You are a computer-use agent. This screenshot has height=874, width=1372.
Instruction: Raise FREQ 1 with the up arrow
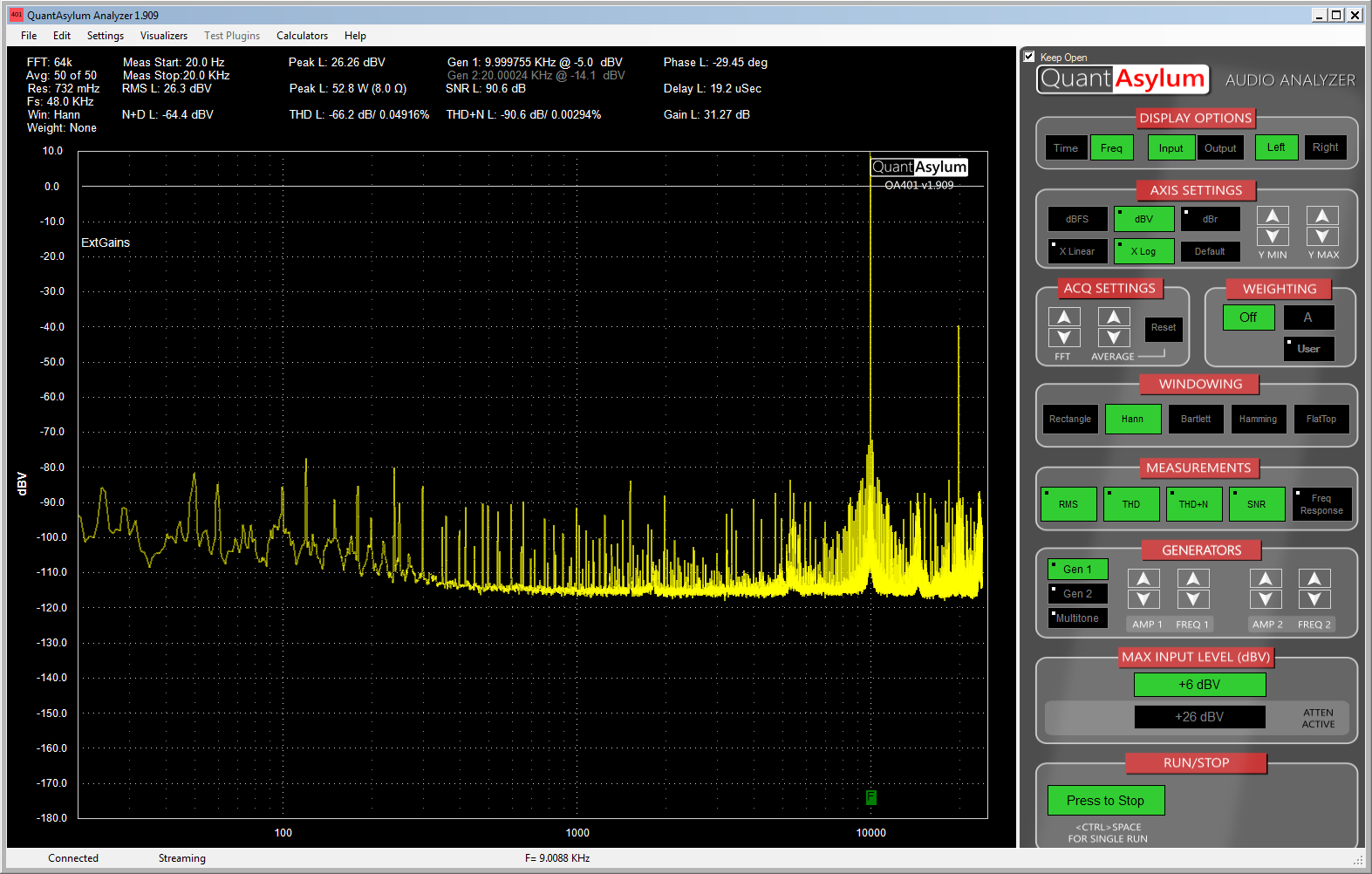click(x=1193, y=578)
